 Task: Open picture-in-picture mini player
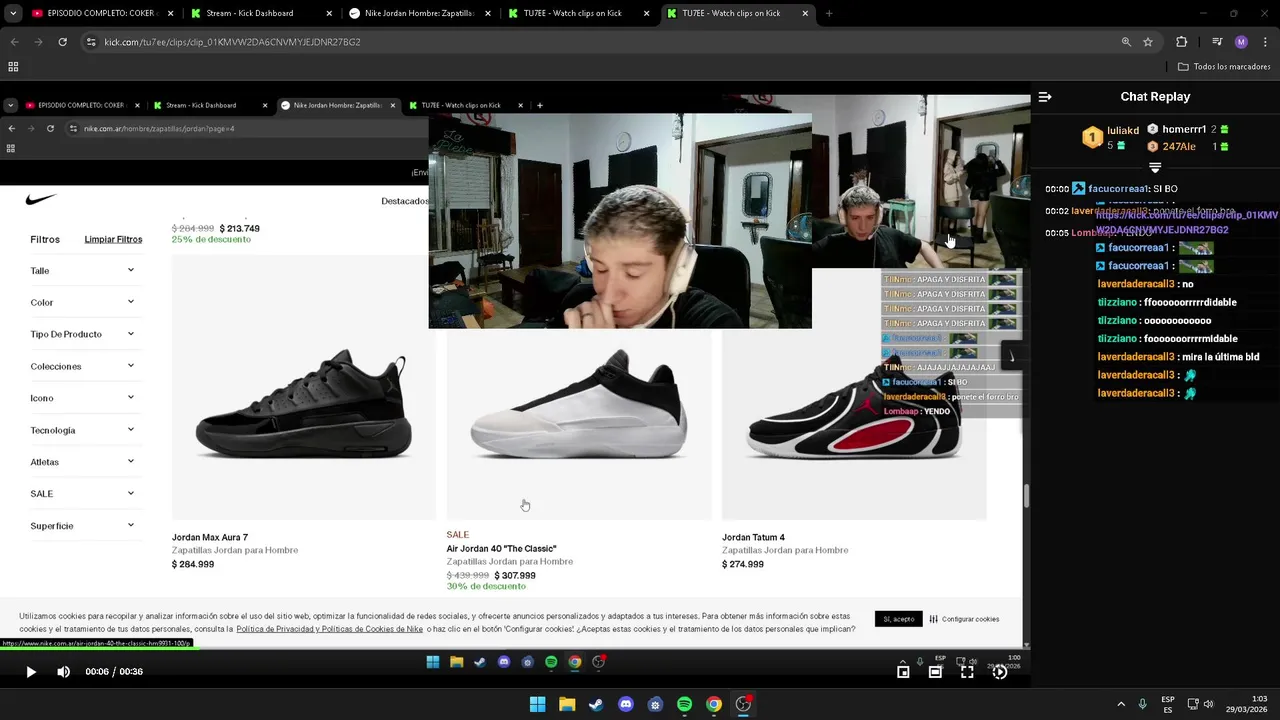pyautogui.click(x=903, y=672)
